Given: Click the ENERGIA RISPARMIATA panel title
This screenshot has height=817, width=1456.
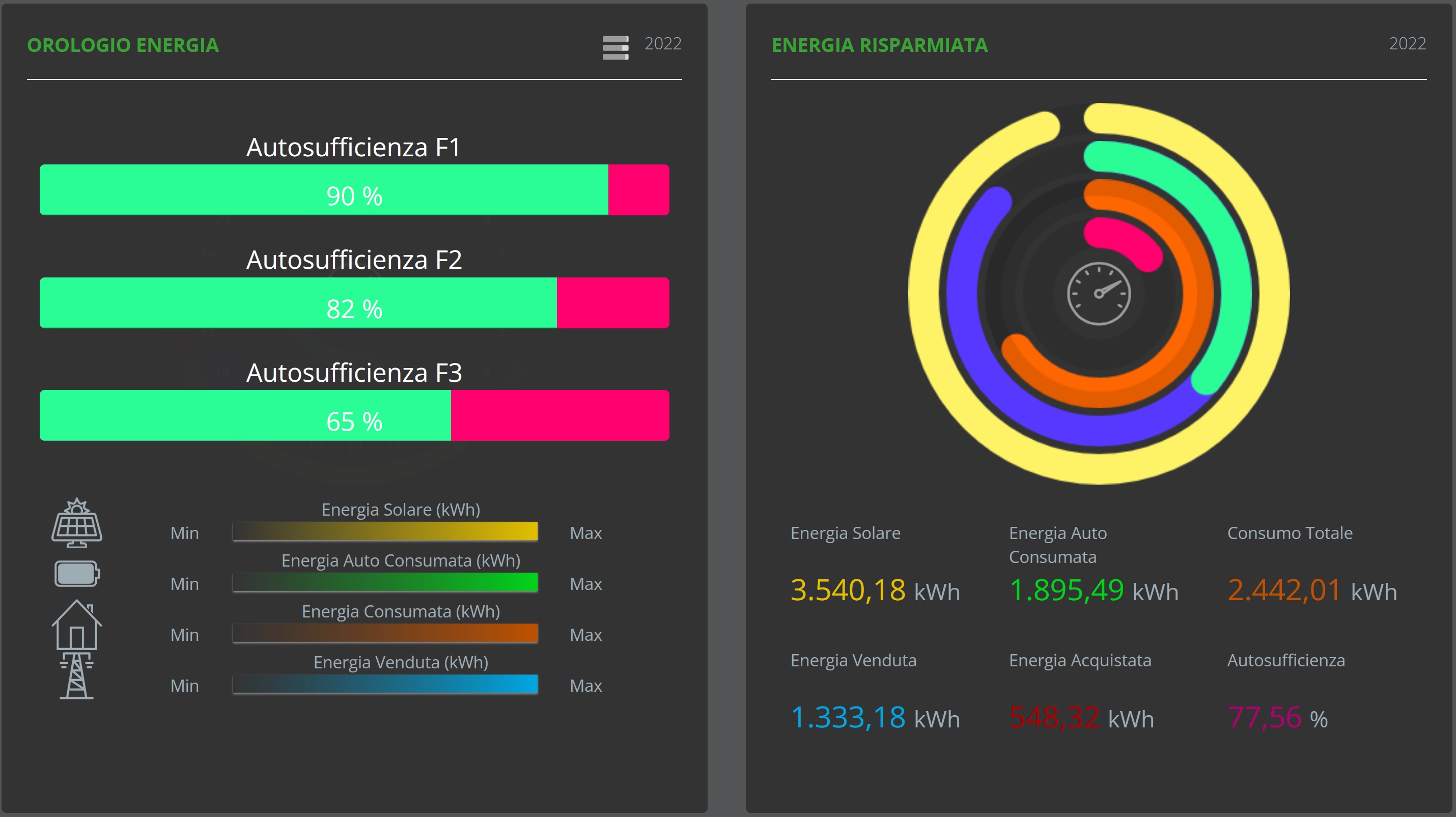Looking at the screenshot, I should [x=880, y=45].
